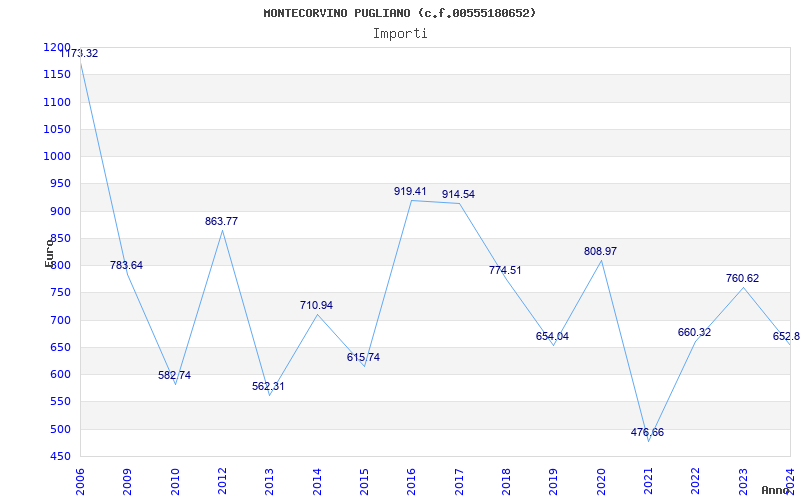800x500 pixels.
Task: Select the 450 y-axis value
Action: [x=60, y=456]
